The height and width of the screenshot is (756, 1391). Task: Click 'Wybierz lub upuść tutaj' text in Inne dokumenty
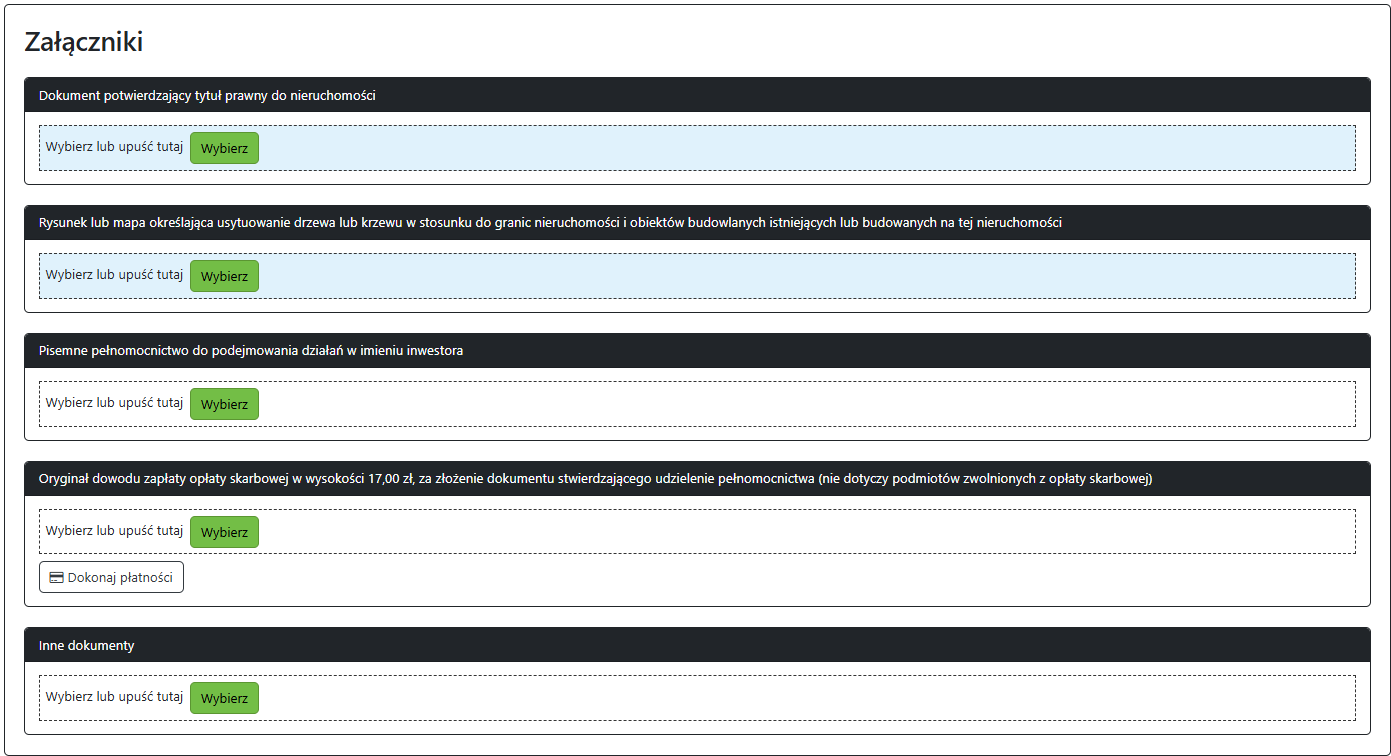(114, 697)
